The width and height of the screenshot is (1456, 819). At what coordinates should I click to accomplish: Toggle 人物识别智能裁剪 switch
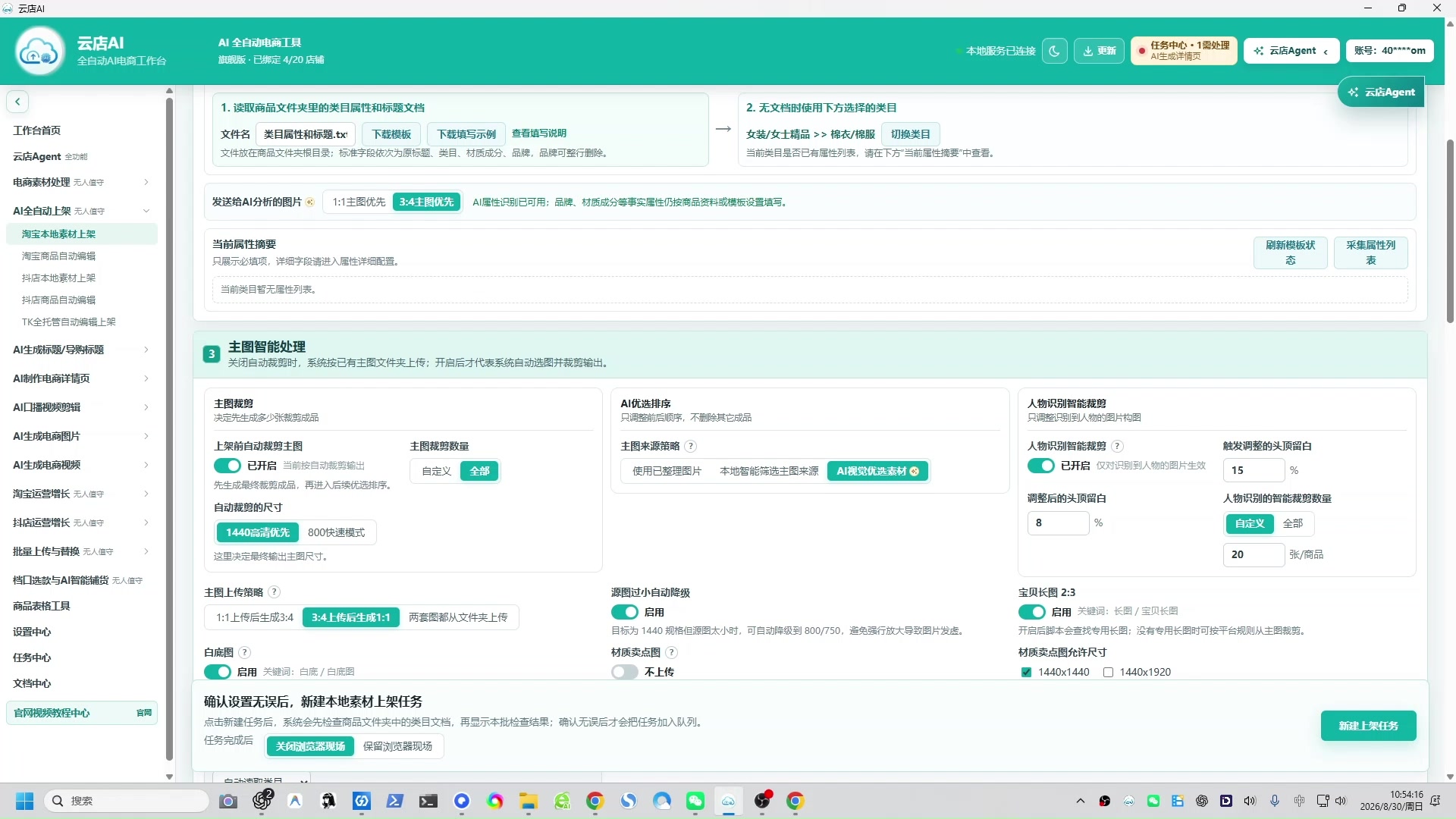[1040, 466]
